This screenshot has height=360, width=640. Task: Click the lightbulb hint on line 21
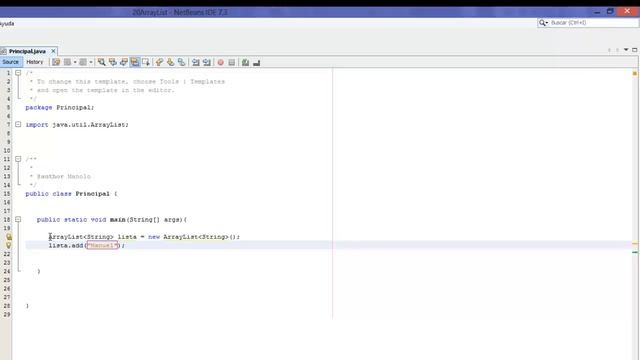pos(9,245)
